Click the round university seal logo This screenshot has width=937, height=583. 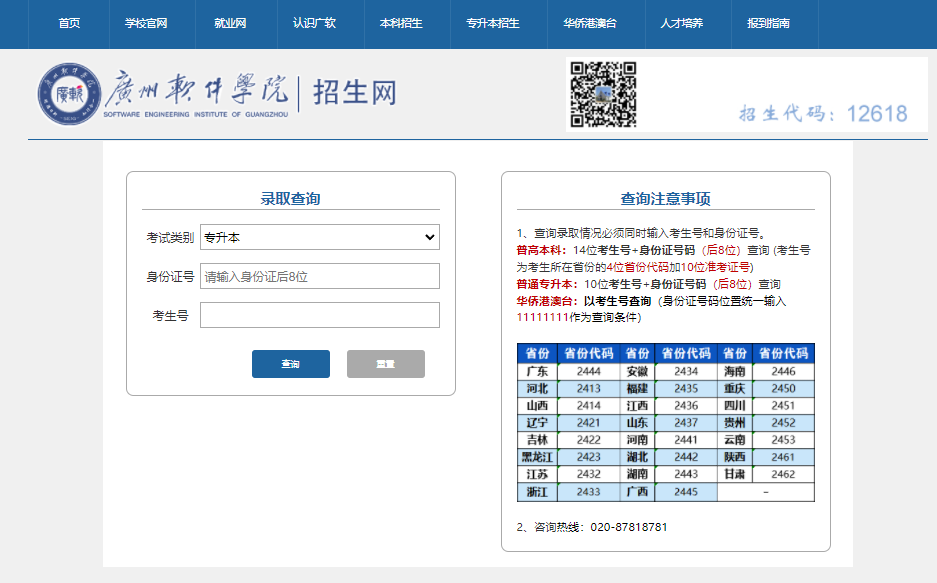[x=68, y=94]
